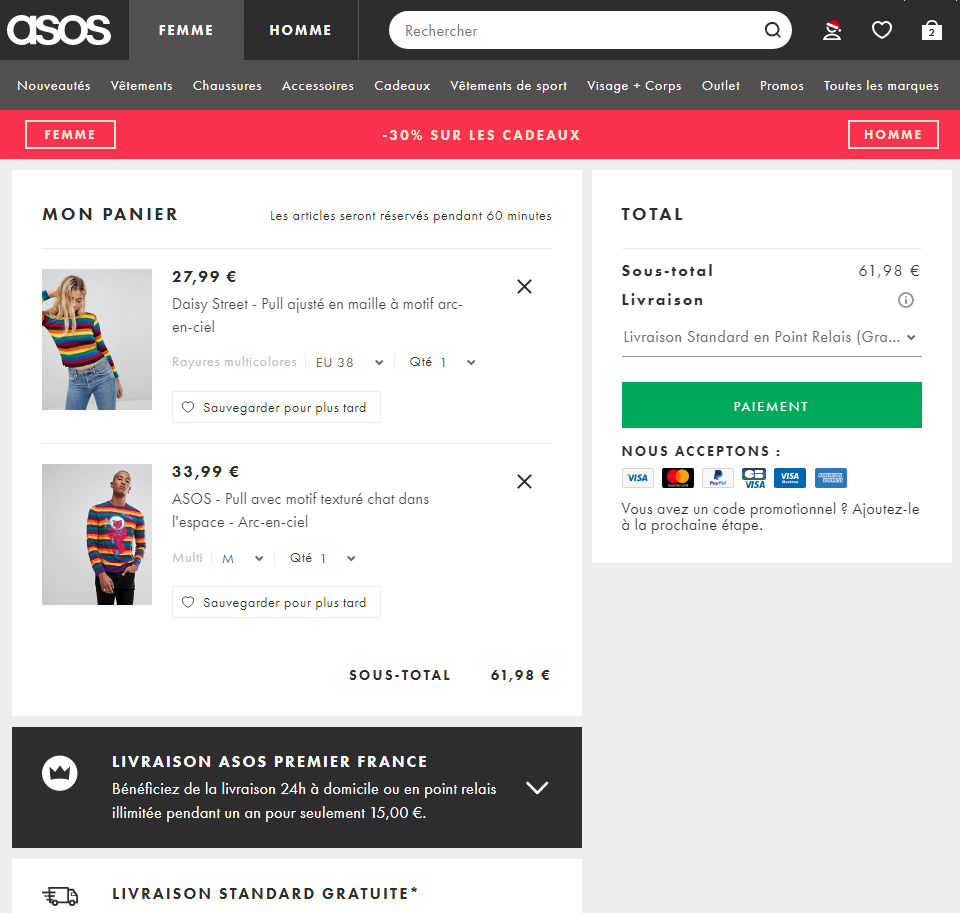Open the saved items heart icon
960x913 pixels.
point(881,30)
